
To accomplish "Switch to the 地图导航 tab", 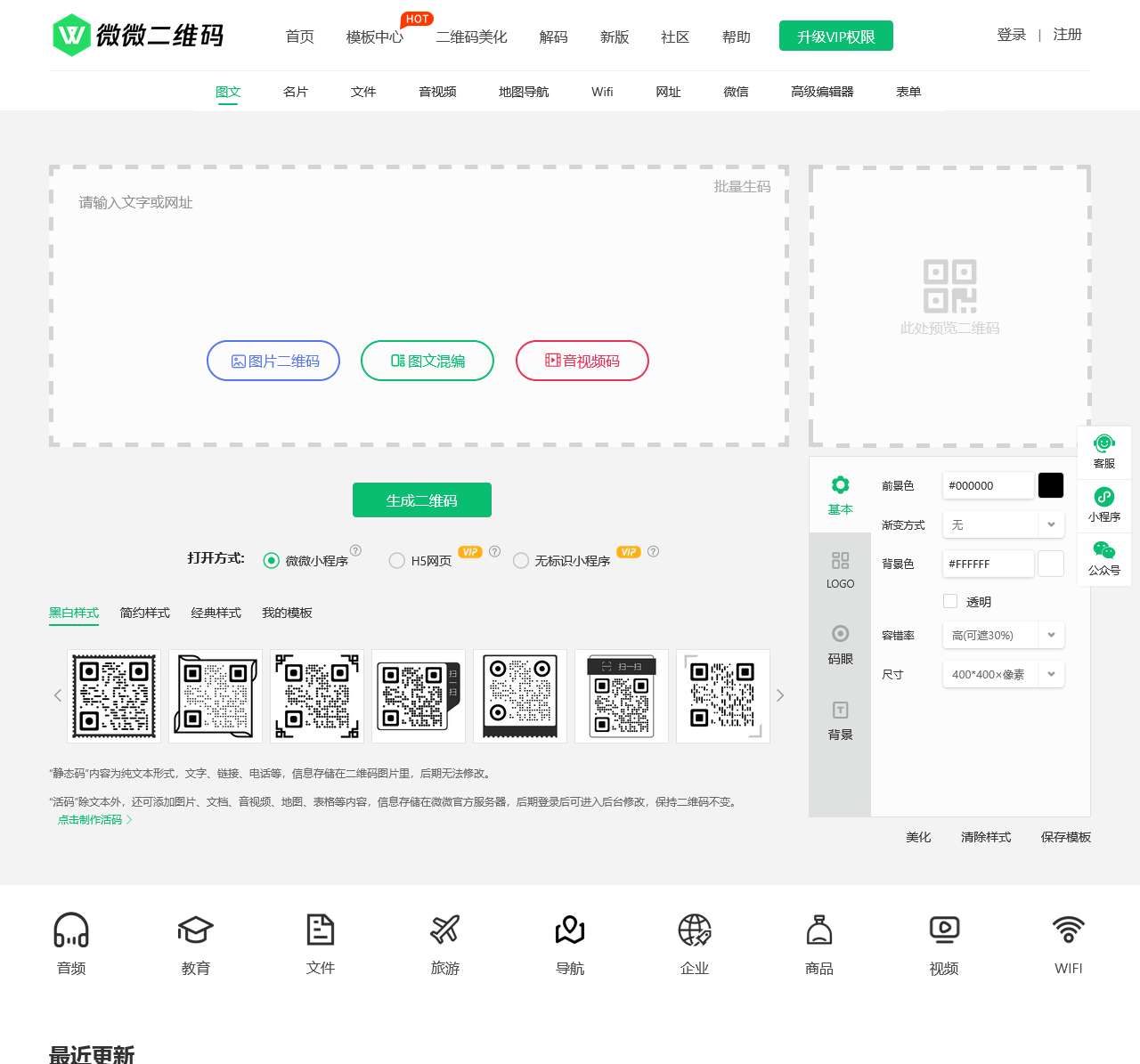I will click(x=524, y=92).
